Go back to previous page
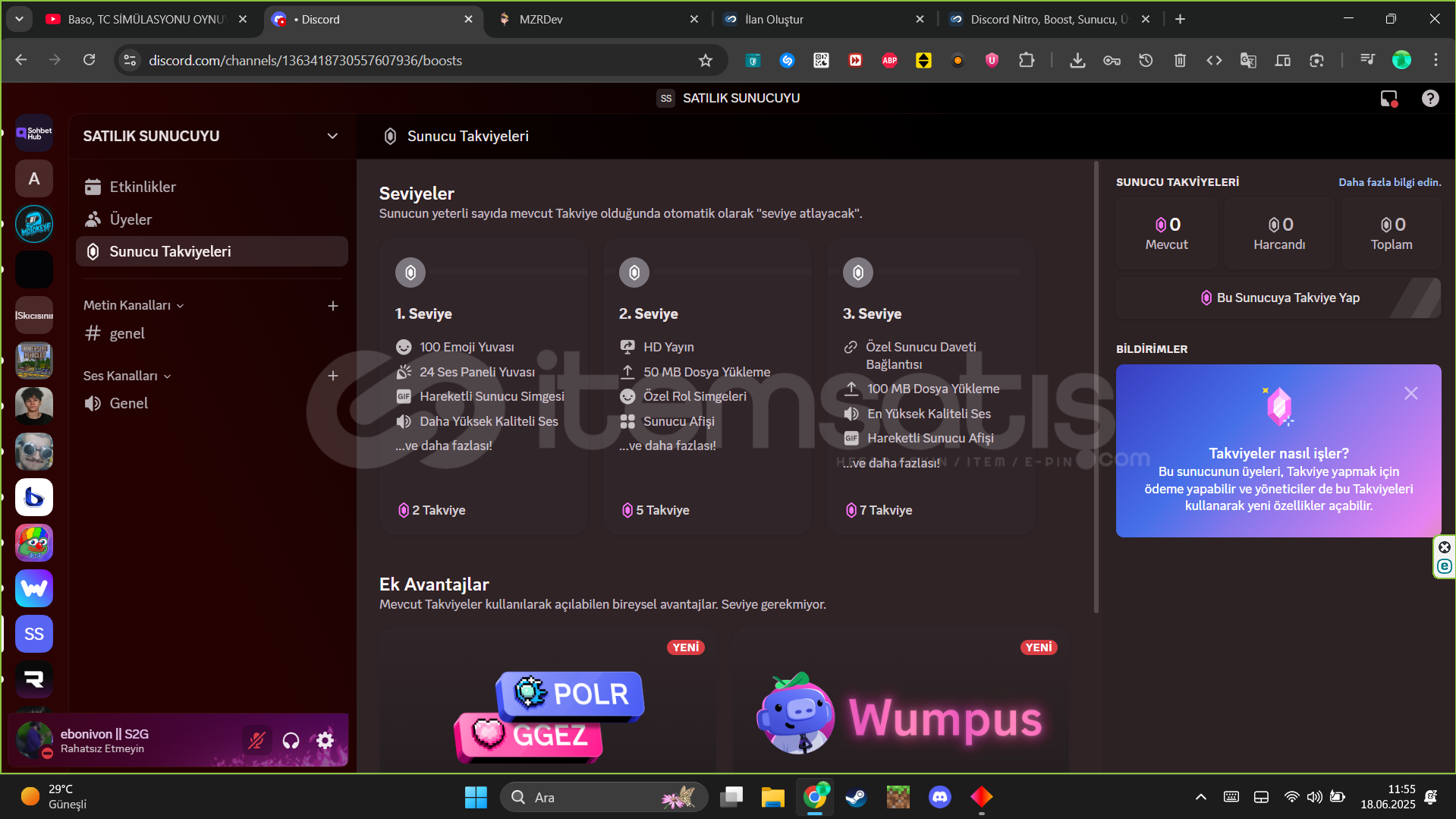 pos(20,60)
